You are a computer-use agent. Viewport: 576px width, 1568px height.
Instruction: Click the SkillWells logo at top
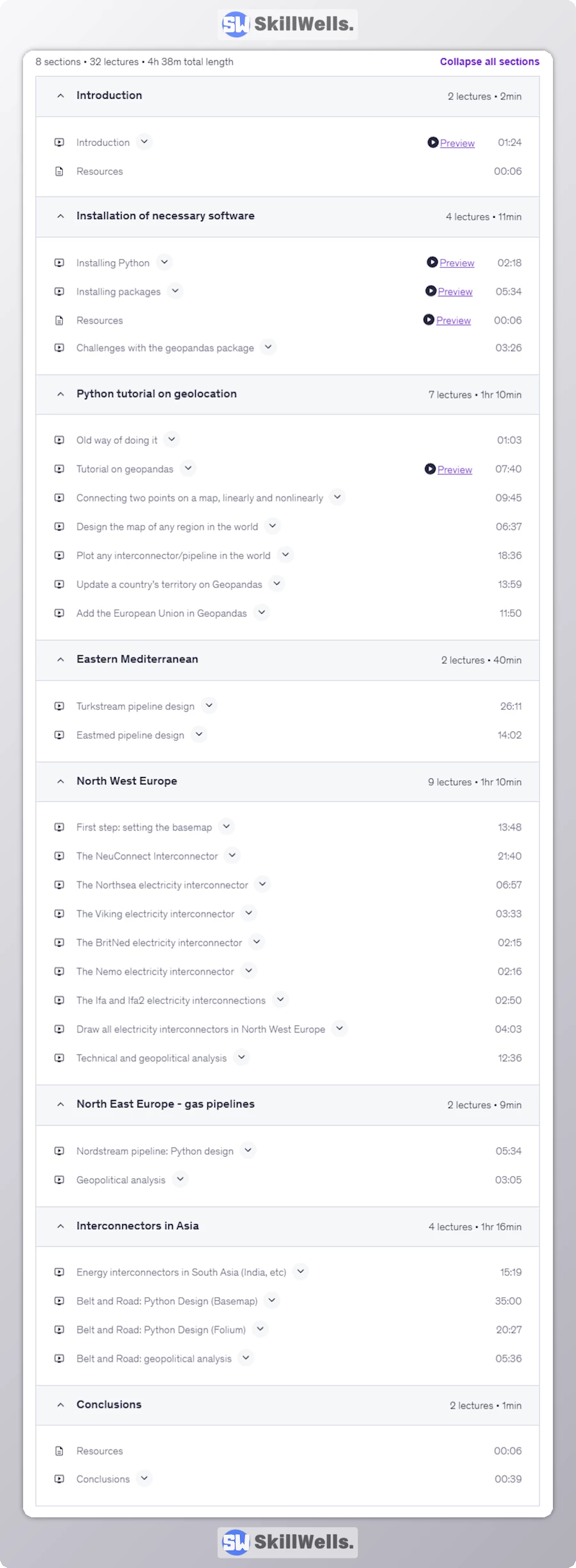[287, 24]
